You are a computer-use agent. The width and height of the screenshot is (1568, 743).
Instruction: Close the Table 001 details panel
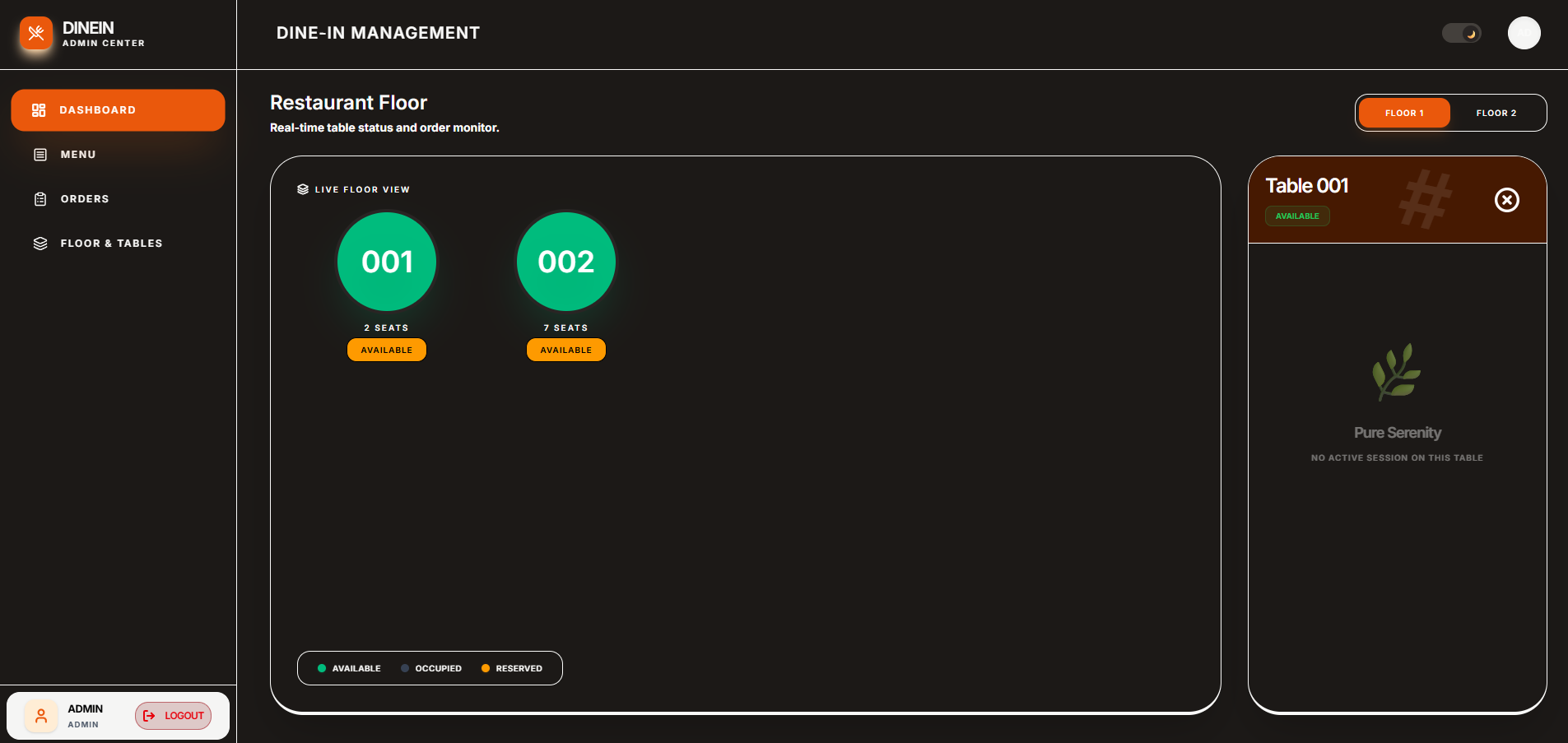click(1507, 200)
